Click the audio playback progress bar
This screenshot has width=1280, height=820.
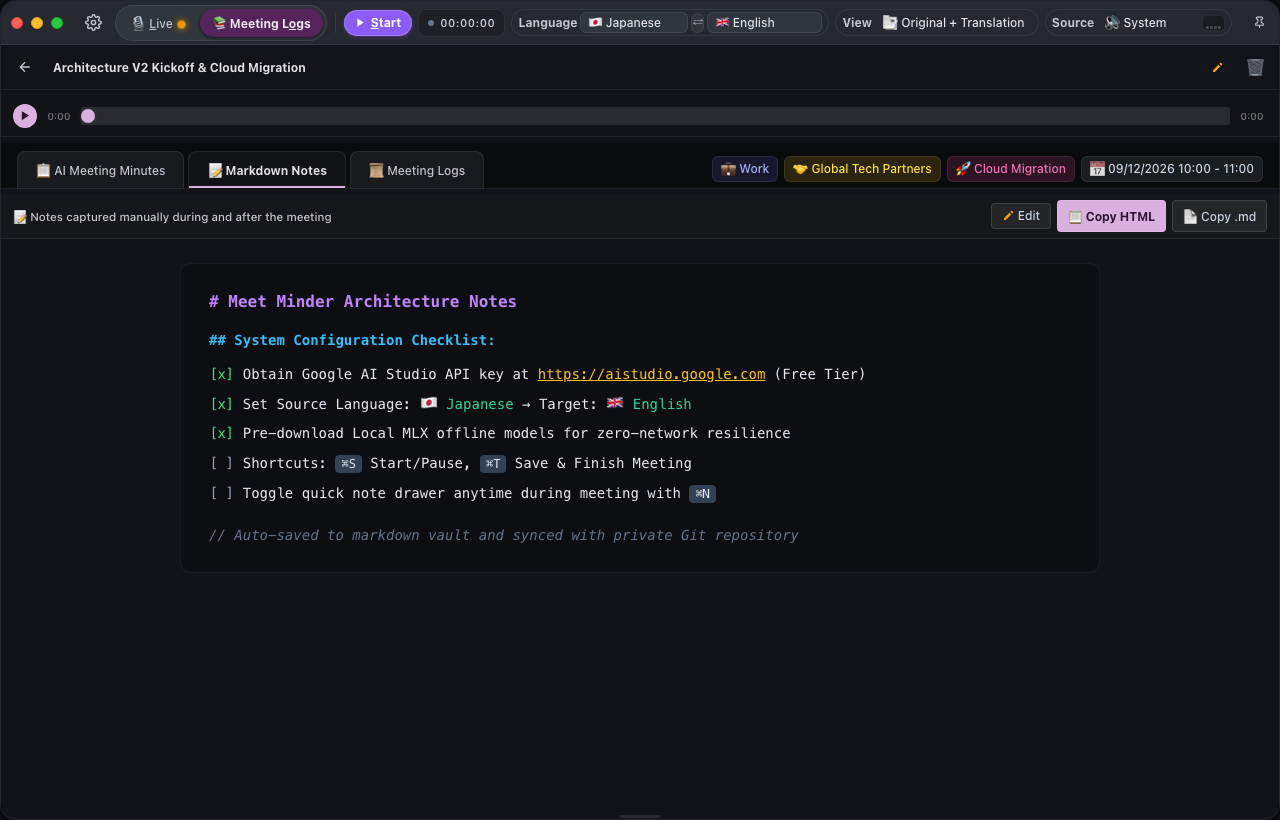(655, 116)
